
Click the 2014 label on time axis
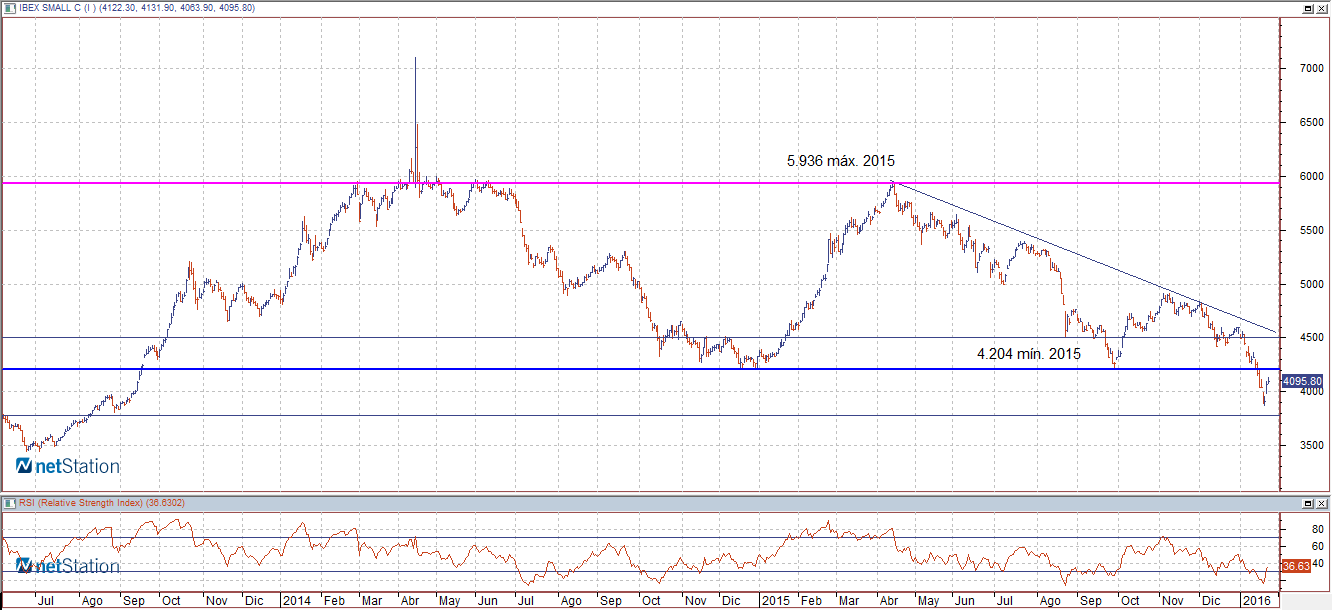[x=296, y=601]
